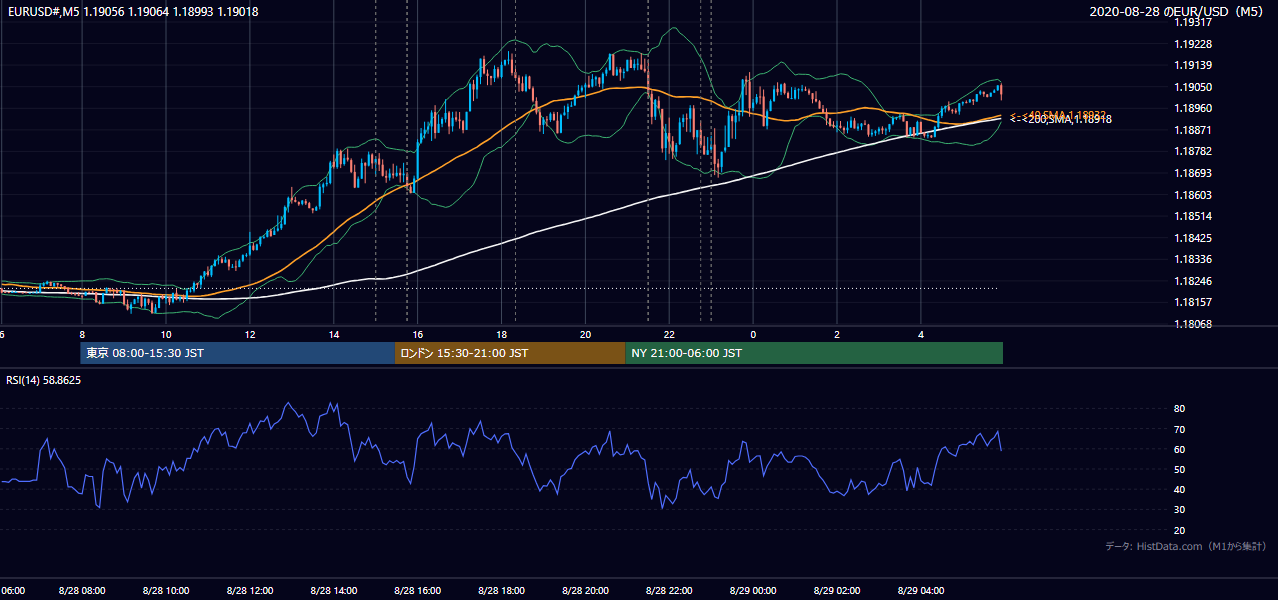
Task: Select the NY 21:00-06:00 JST session bar
Action: tap(814, 353)
